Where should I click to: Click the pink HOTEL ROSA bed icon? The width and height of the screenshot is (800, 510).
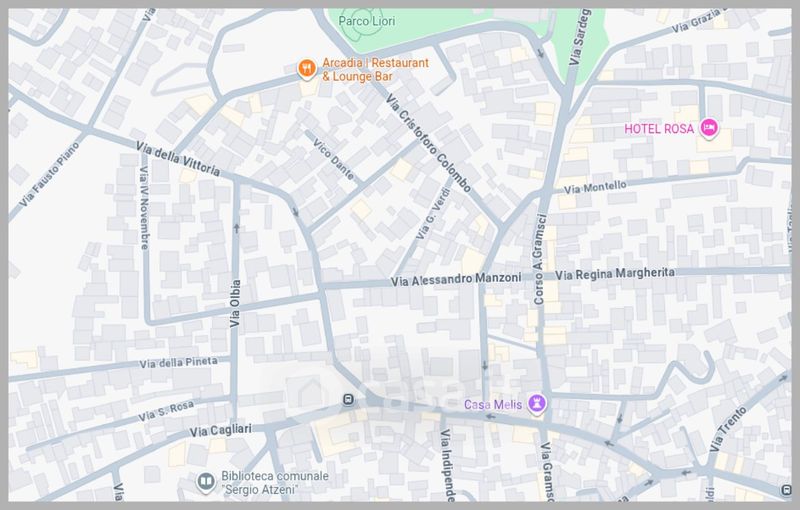pyautogui.click(x=709, y=127)
